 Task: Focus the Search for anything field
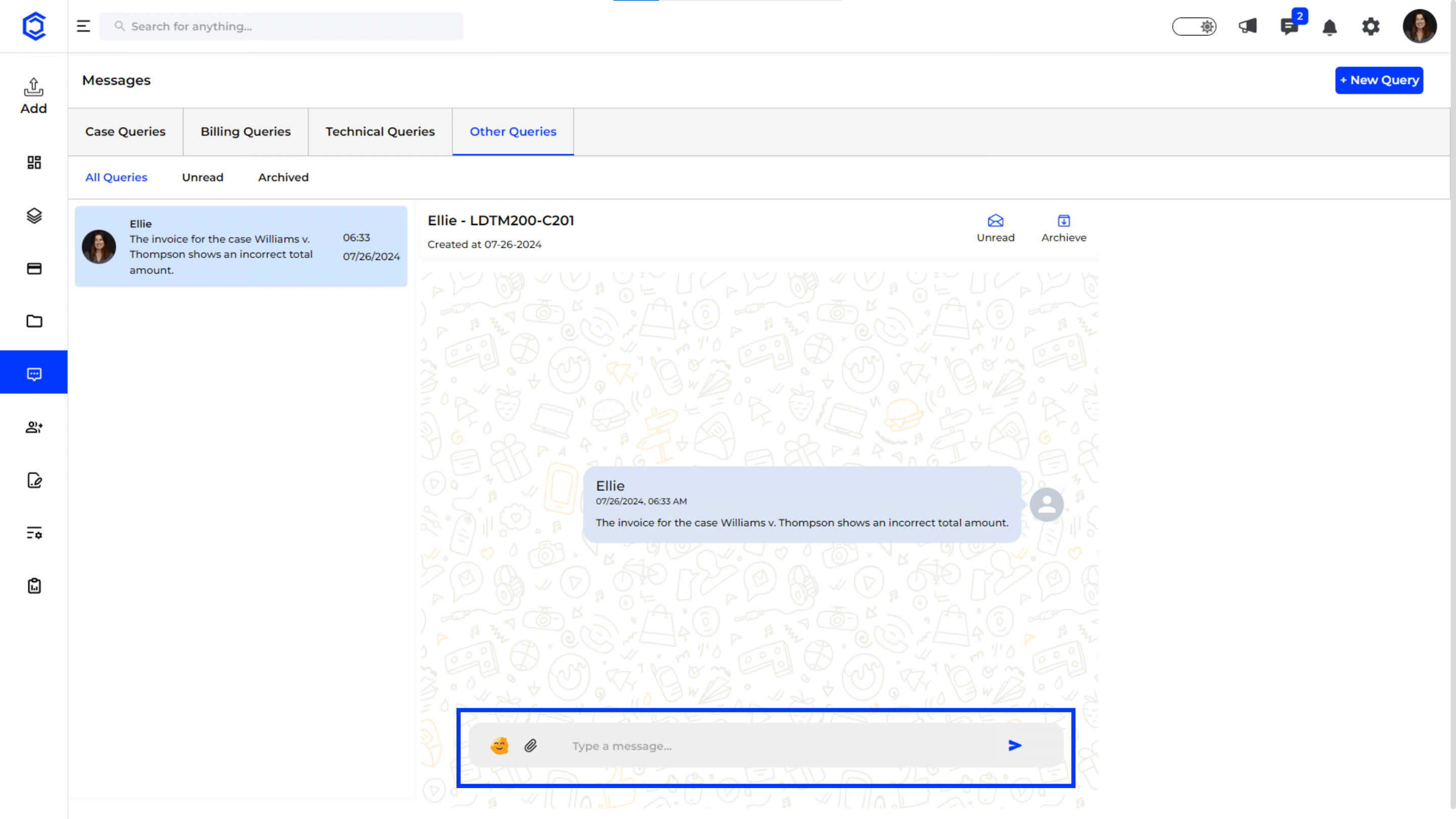pyautogui.click(x=281, y=27)
